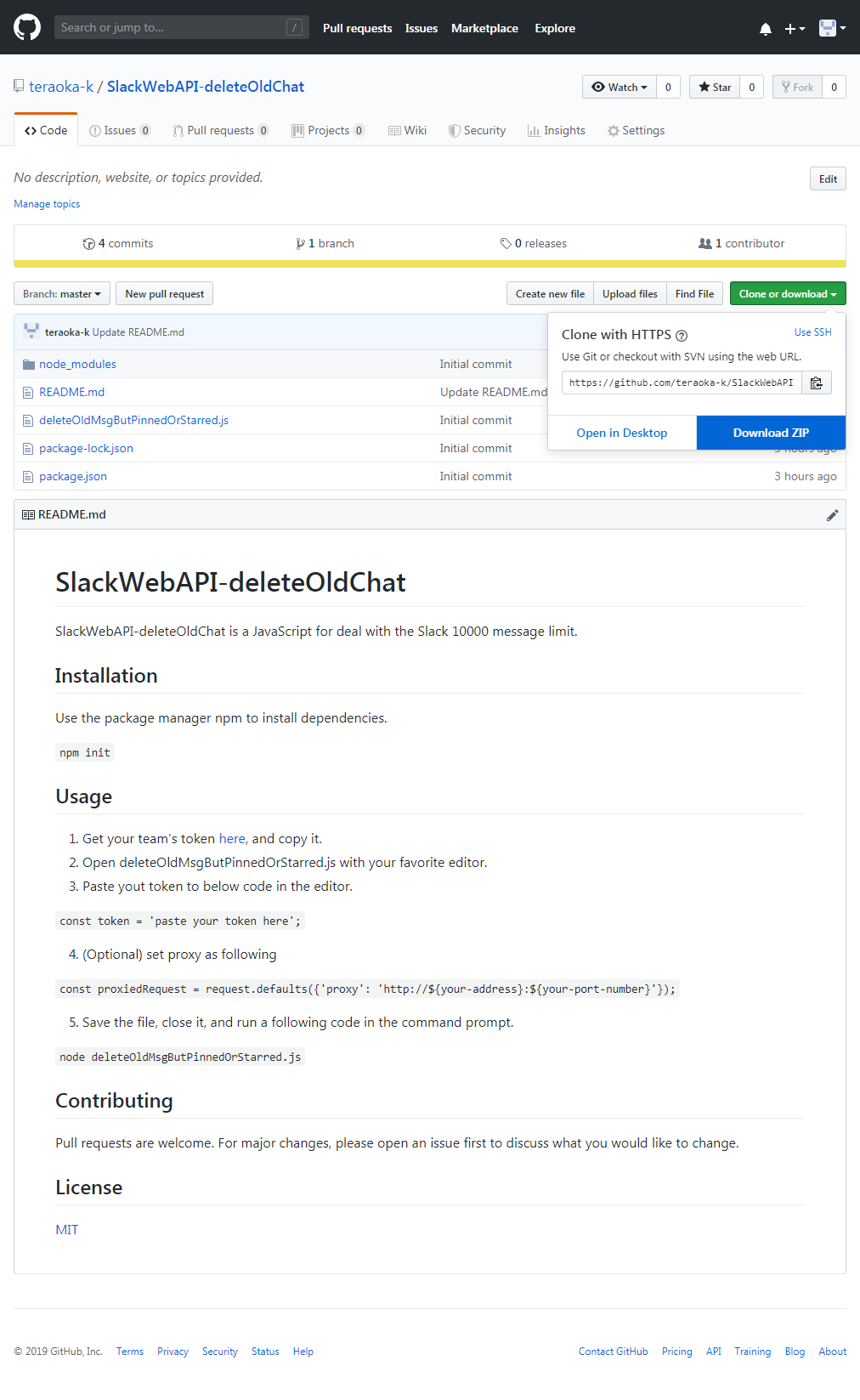
Task: Switch clone method to Use SSH
Action: pos(812,332)
